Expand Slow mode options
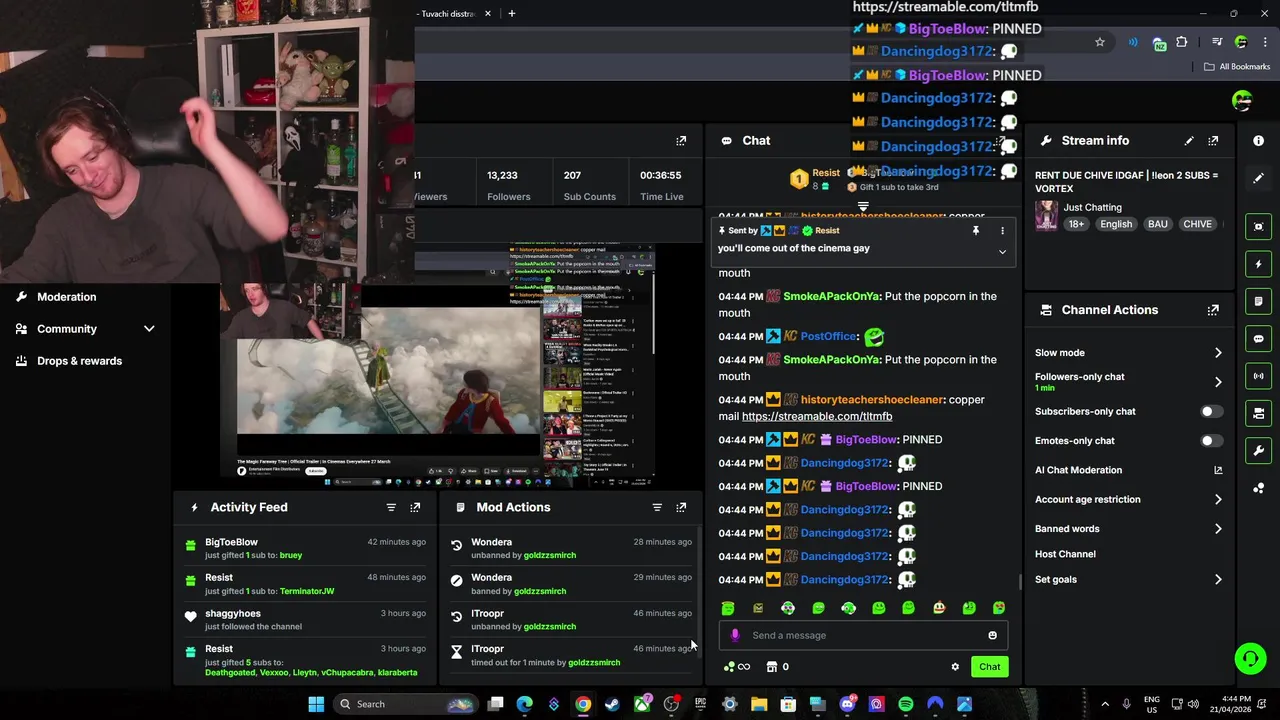 coord(1218,353)
